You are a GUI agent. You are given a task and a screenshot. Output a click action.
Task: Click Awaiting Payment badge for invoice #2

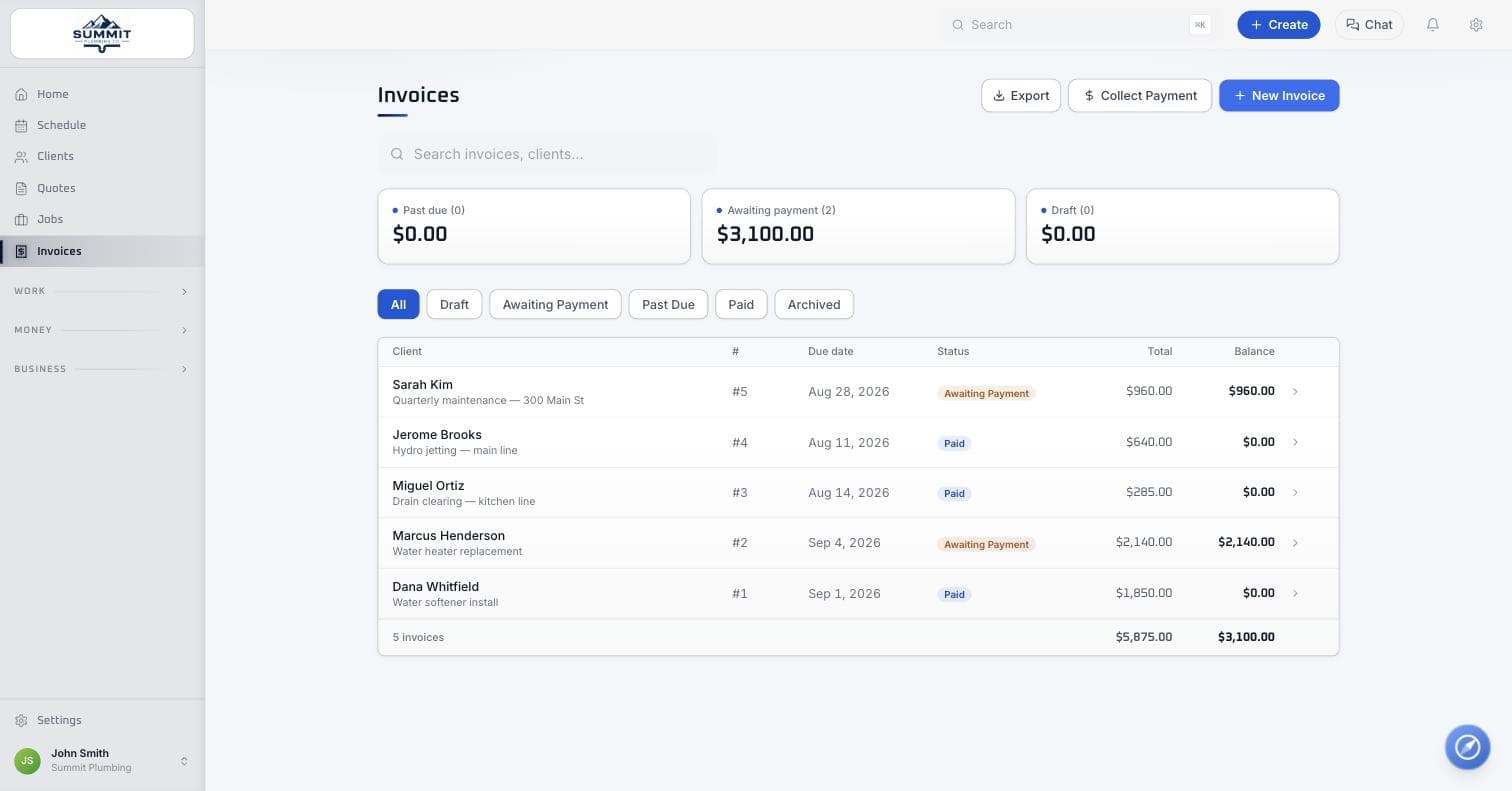pos(986,545)
